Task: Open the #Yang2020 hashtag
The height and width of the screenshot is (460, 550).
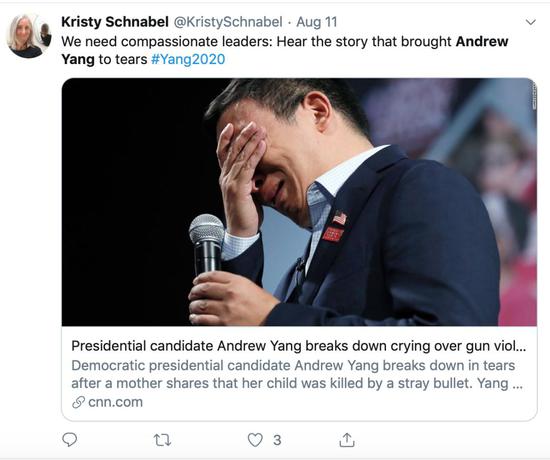Action: click(188, 59)
